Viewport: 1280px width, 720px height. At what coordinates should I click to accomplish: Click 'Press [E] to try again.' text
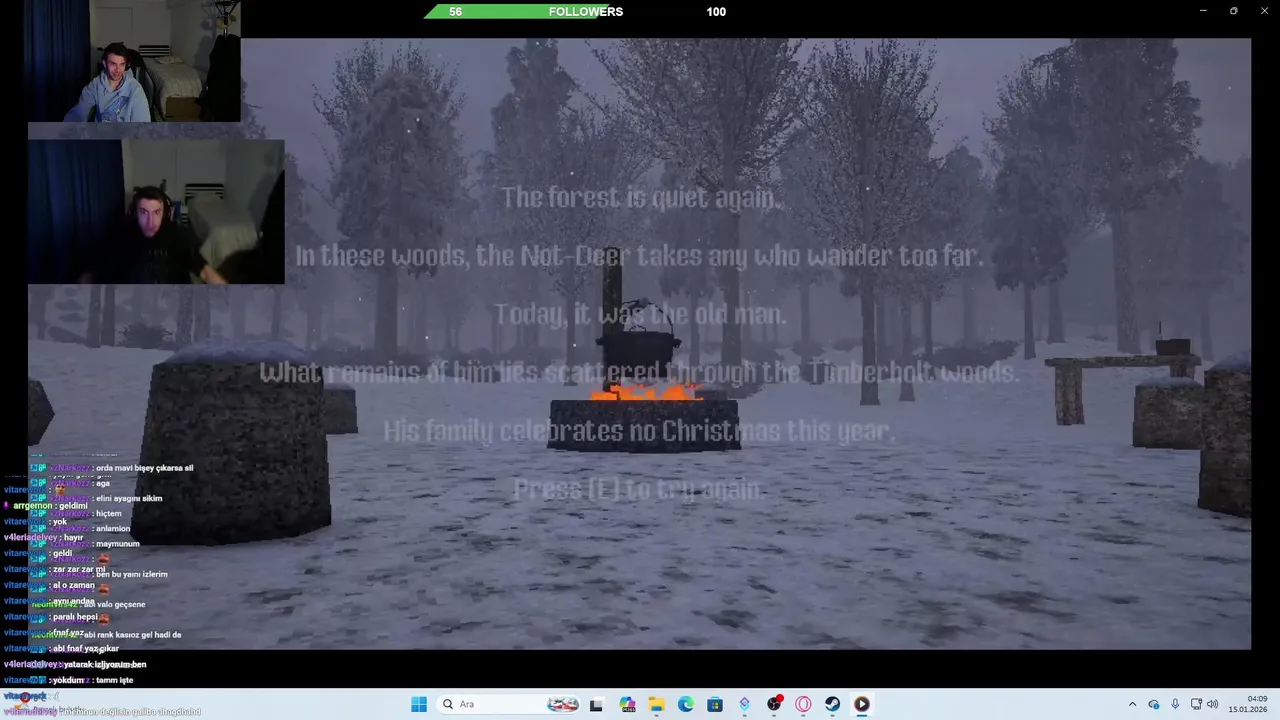(639, 489)
